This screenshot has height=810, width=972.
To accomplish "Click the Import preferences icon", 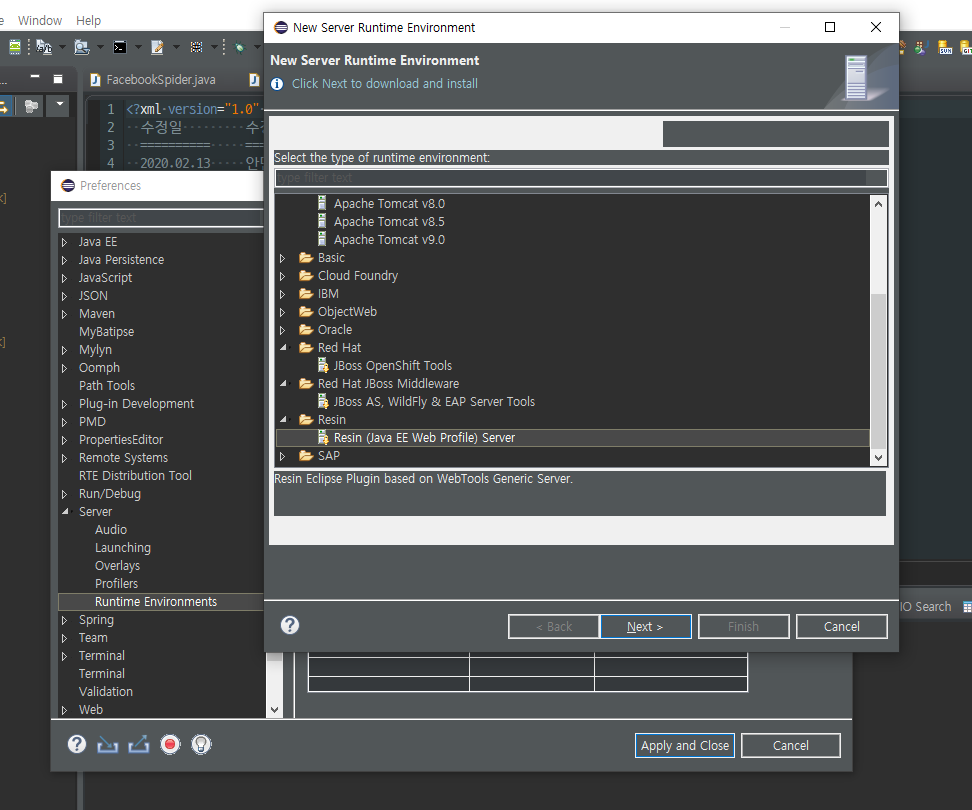I will [108, 745].
